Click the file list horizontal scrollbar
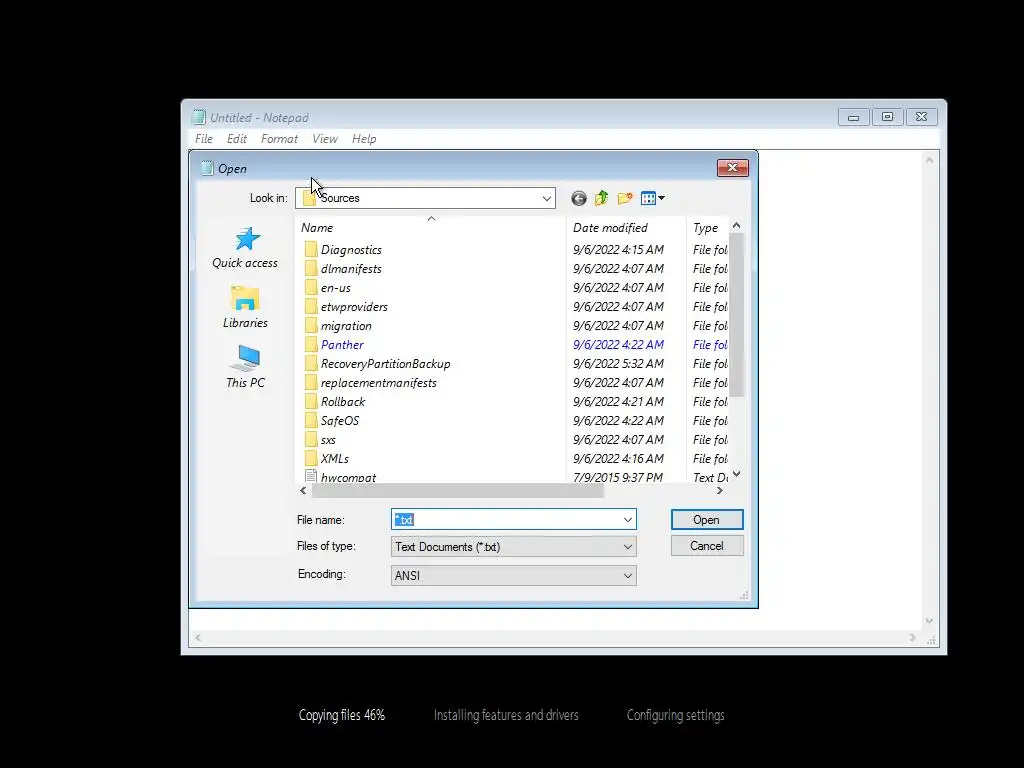Screen dimensions: 1024x768 point(456,490)
